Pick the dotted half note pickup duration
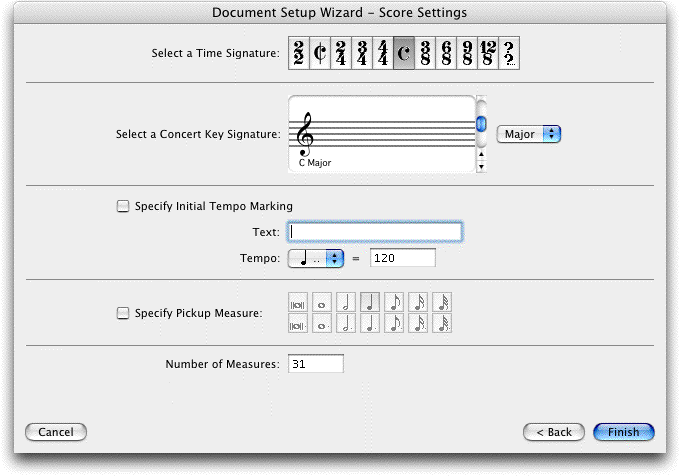The image size is (680, 476). point(346,323)
